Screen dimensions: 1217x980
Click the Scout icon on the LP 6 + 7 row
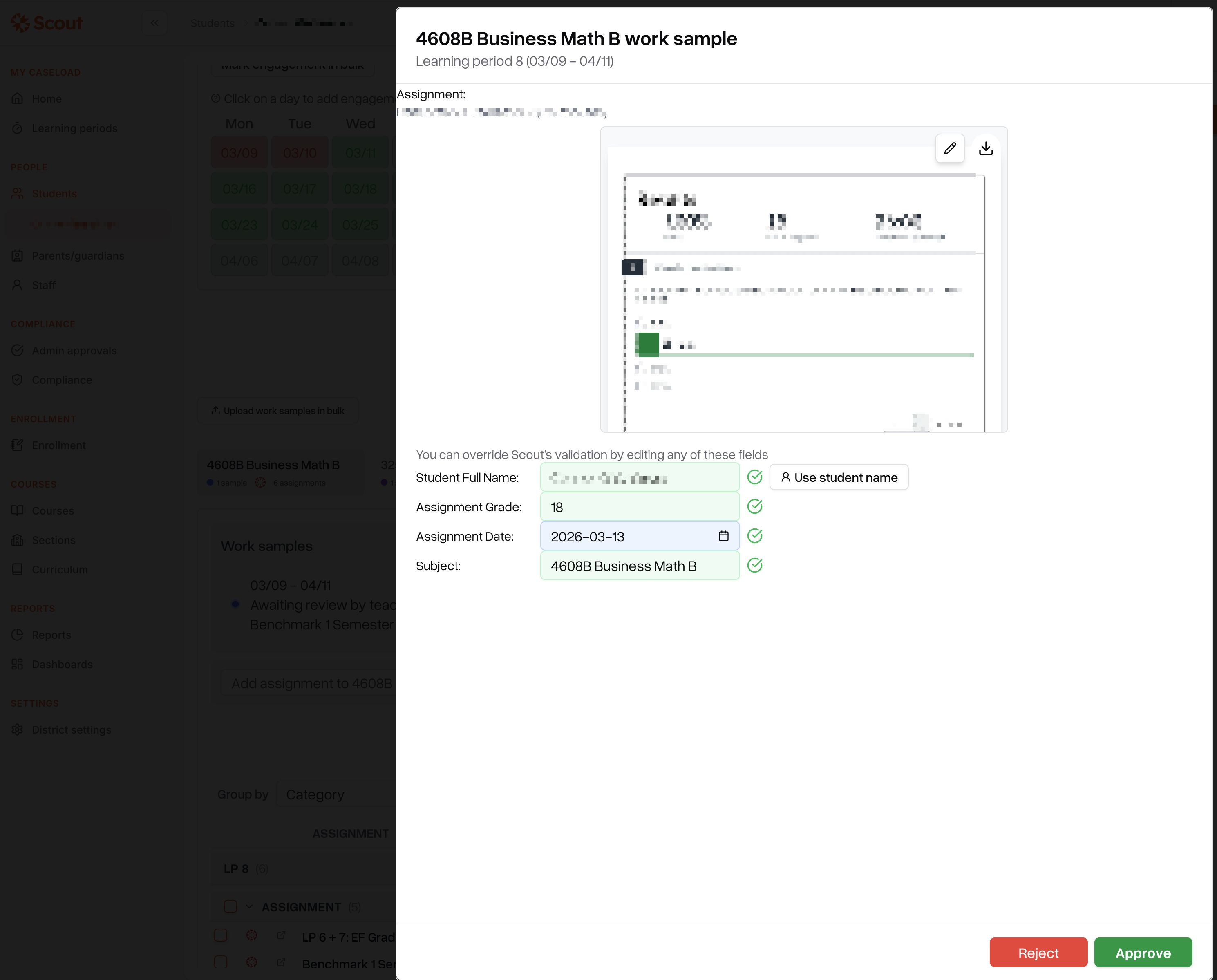click(252, 935)
